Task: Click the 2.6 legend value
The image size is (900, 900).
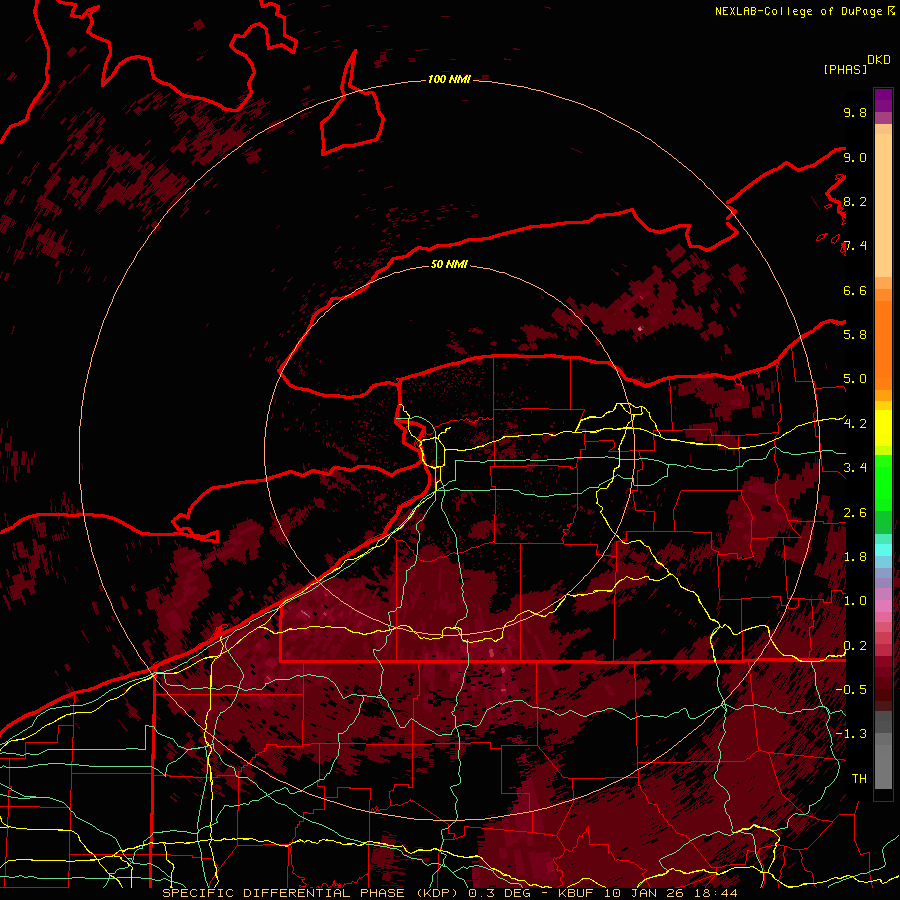Action: (x=855, y=512)
